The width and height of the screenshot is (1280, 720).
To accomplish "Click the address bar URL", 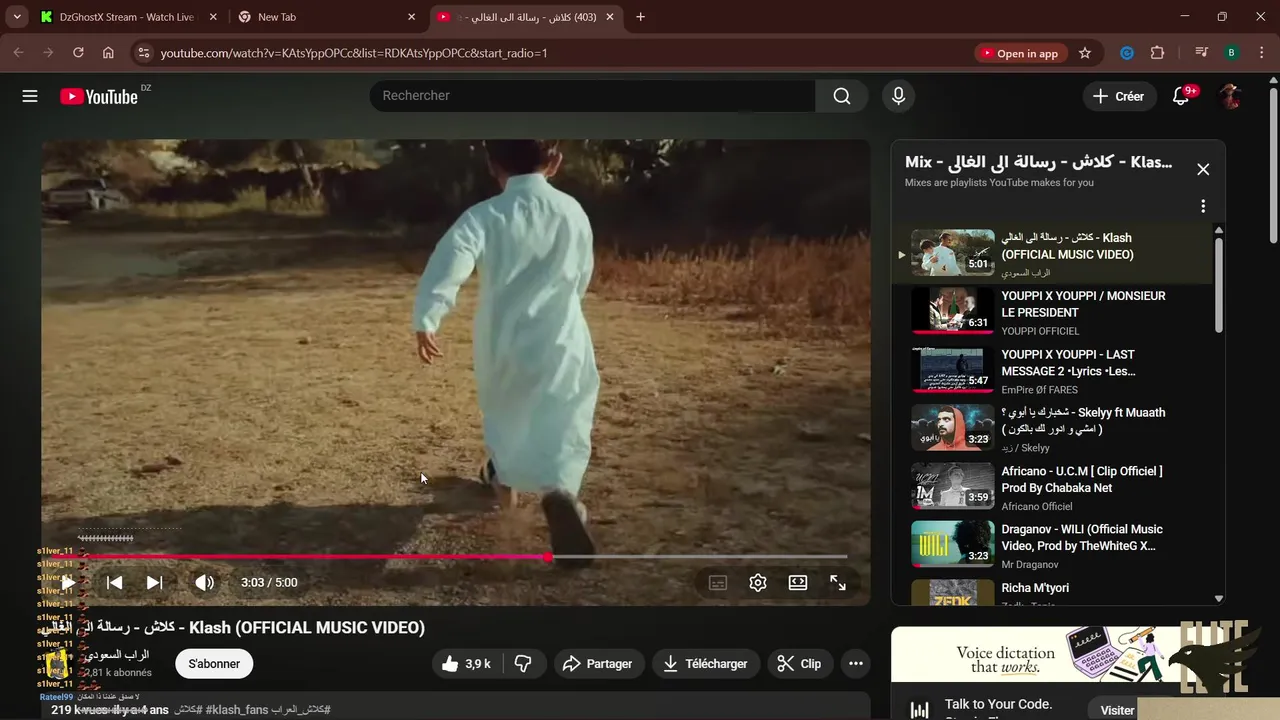I will coord(354,53).
